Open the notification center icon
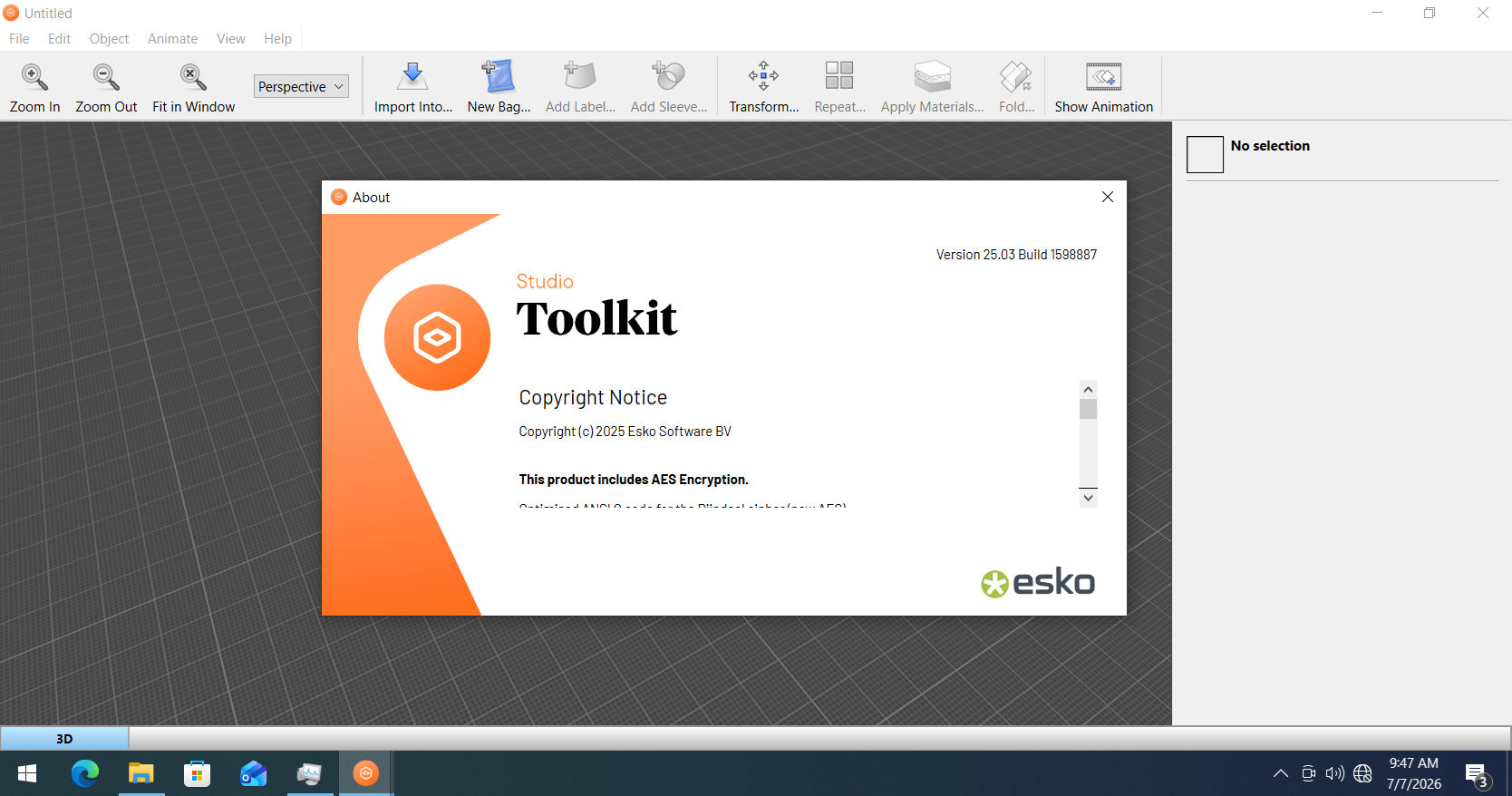 pos(1478,775)
